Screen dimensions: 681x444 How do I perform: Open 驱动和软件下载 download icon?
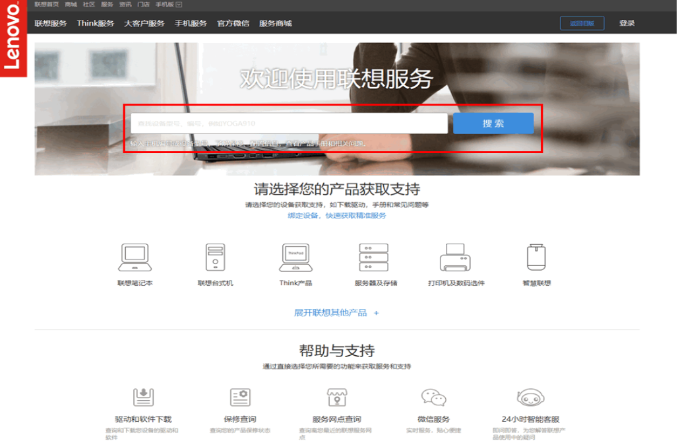pos(143,397)
